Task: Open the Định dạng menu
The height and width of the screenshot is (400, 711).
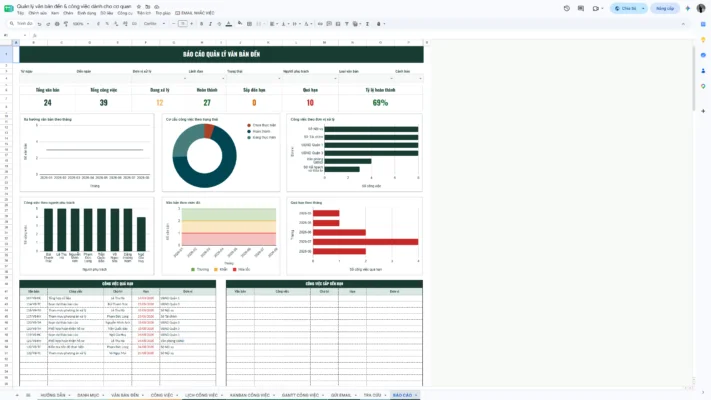Action: (87, 13)
